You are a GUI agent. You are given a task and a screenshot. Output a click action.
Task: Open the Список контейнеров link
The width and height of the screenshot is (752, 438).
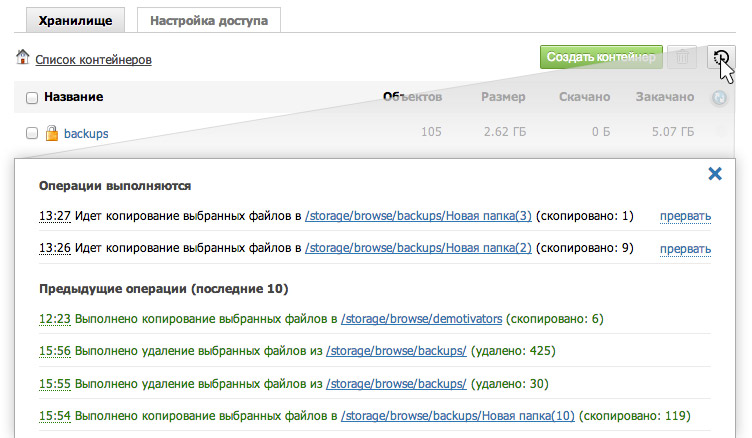tap(93, 60)
